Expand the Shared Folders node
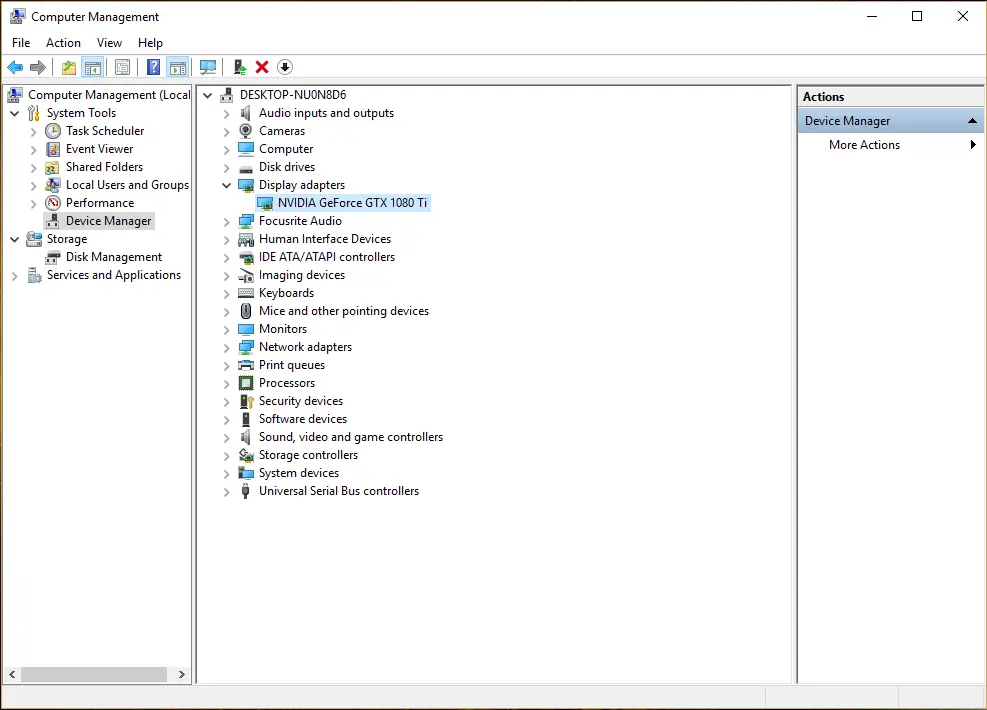This screenshot has height=710, width=987. (x=34, y=167)
